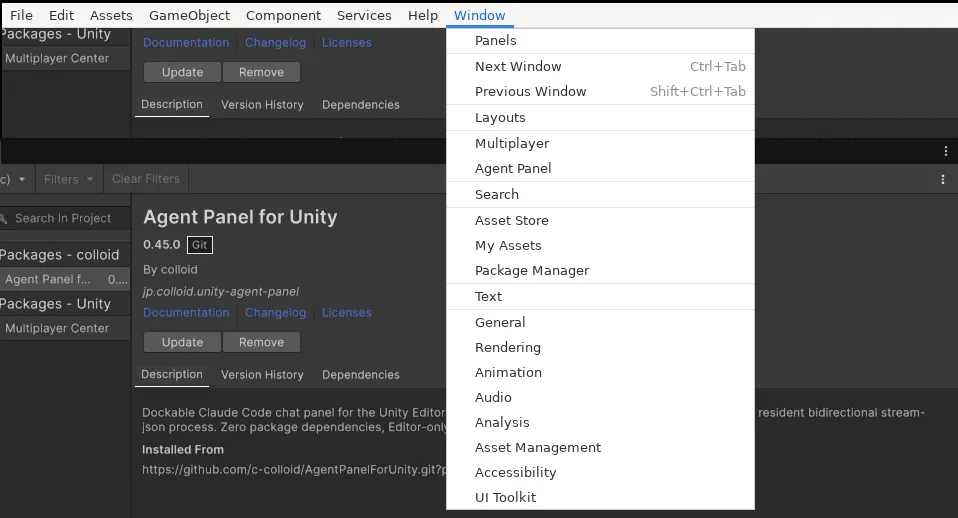Expand the Panels submenu
This screenshot has height=518, width=958.
tap(600, 40)
